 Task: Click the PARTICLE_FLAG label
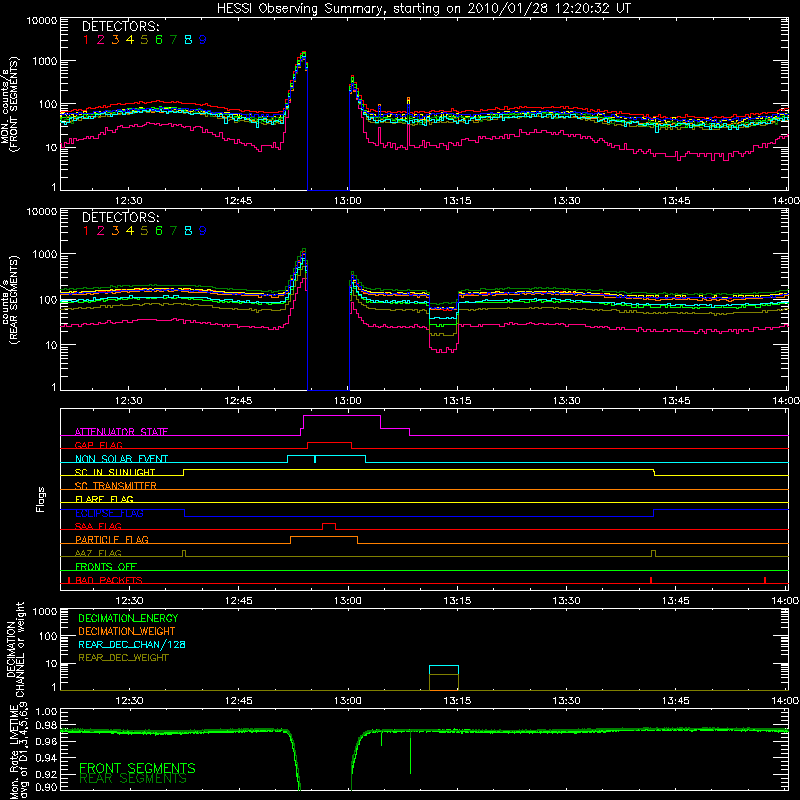(112, 539)
